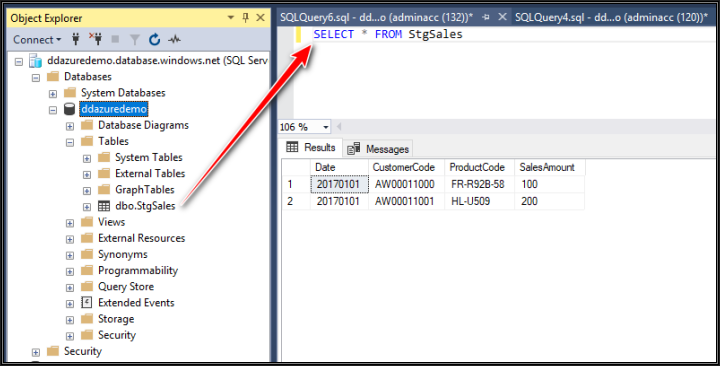Click the Date column header
This screenshot has height=366, width=720.
[339, 168]
